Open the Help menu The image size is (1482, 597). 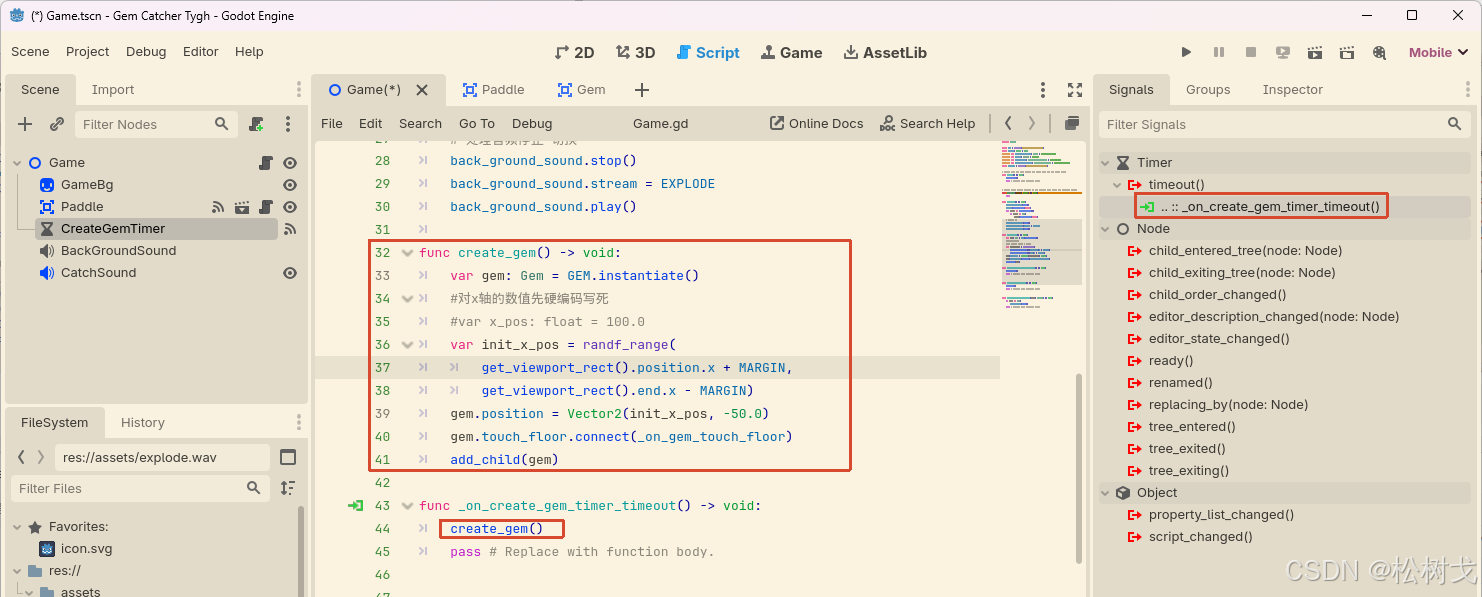coord(249,51)
